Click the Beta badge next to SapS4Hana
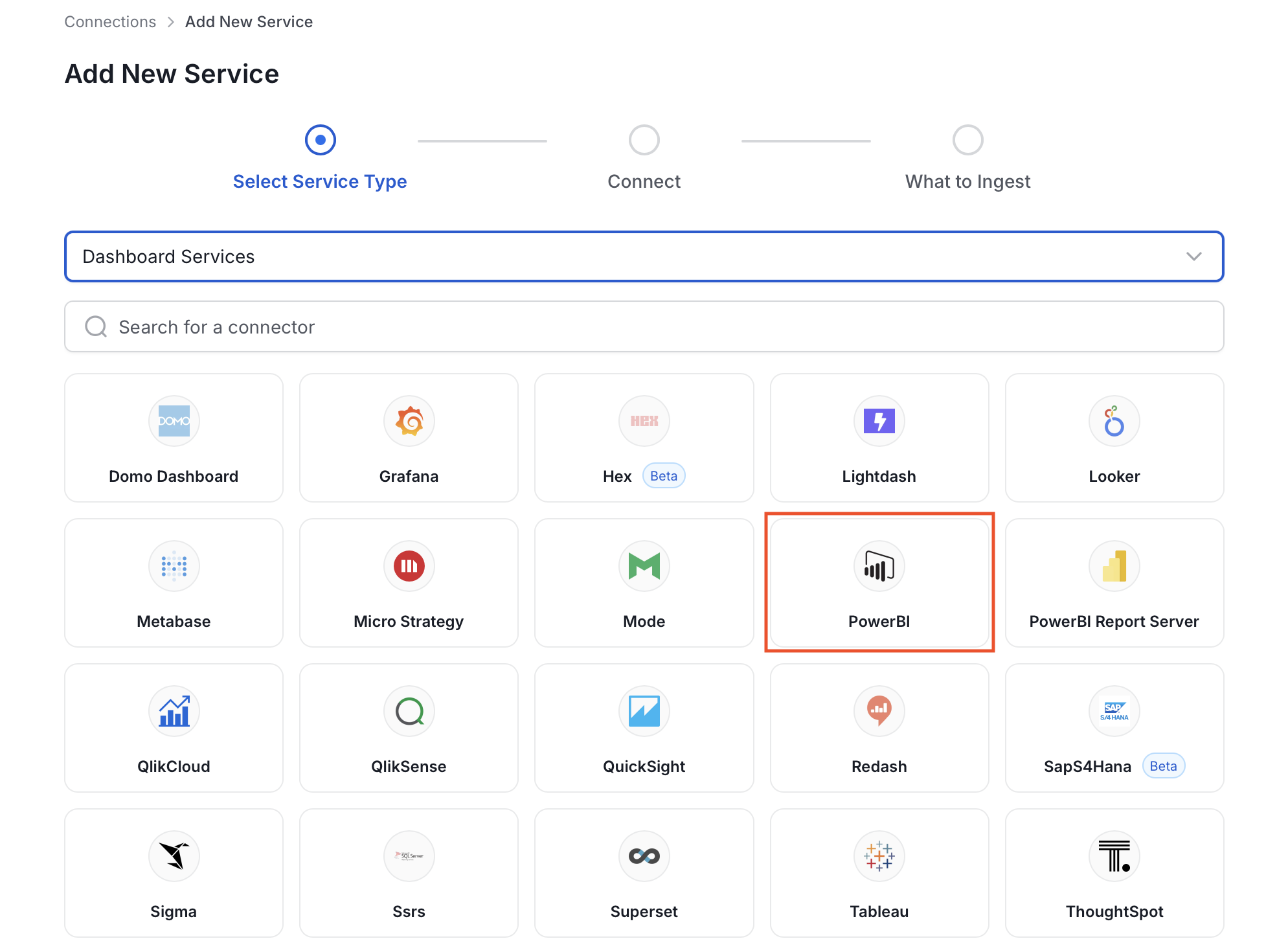 (1163, 766)
